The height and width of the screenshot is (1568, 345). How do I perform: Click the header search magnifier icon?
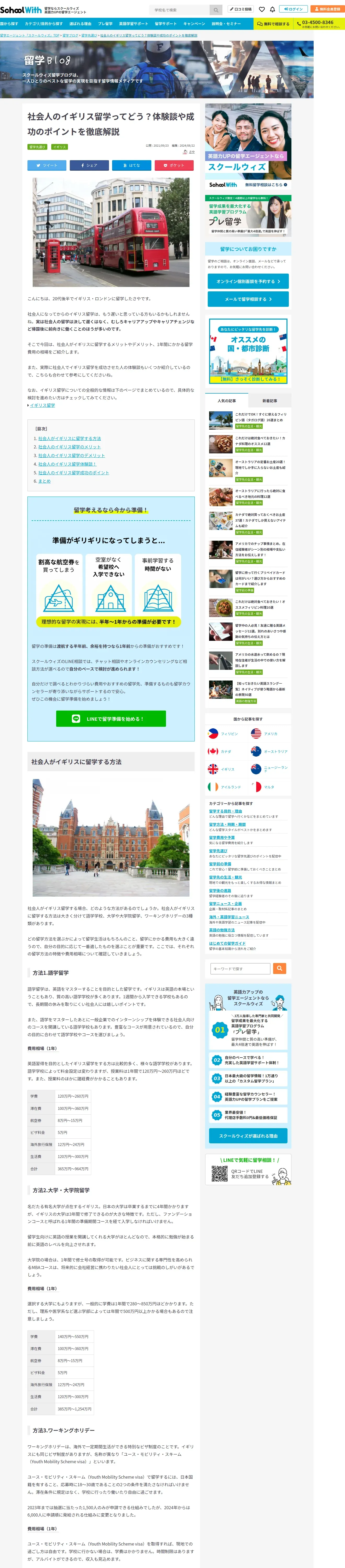pyautogui.click(x=216, y=10)
